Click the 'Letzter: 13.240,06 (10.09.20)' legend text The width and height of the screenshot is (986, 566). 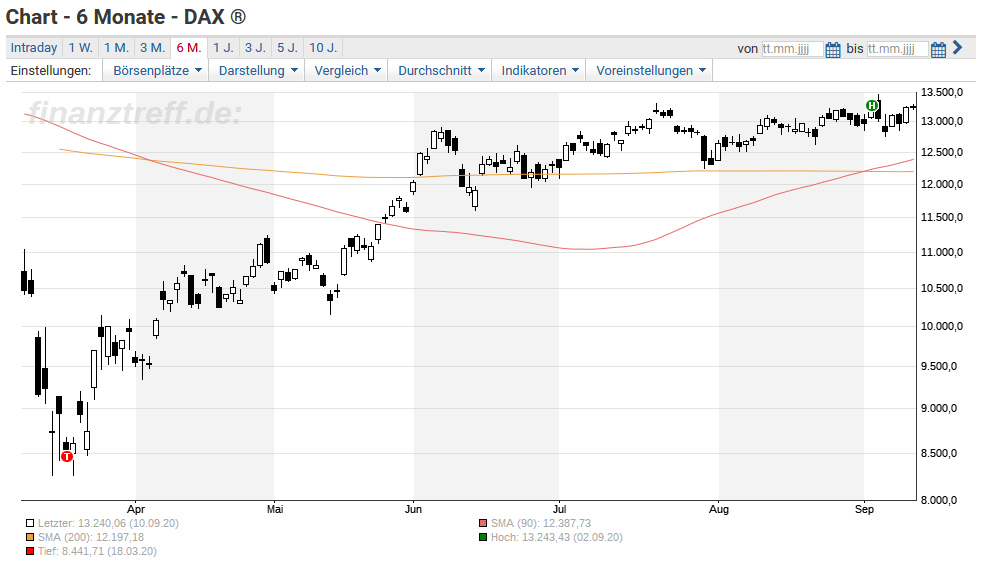(x=108, y=523)
